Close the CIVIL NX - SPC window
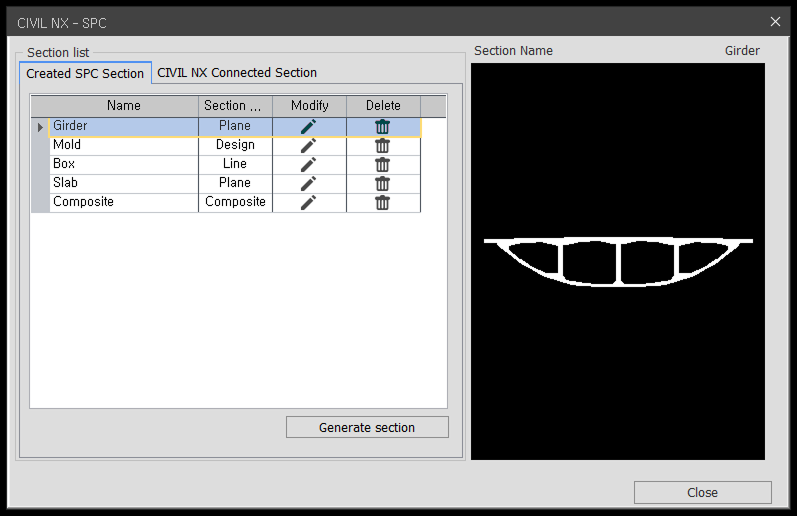The image size is (797, 516). pyautogui.click(x=775, y=22)
